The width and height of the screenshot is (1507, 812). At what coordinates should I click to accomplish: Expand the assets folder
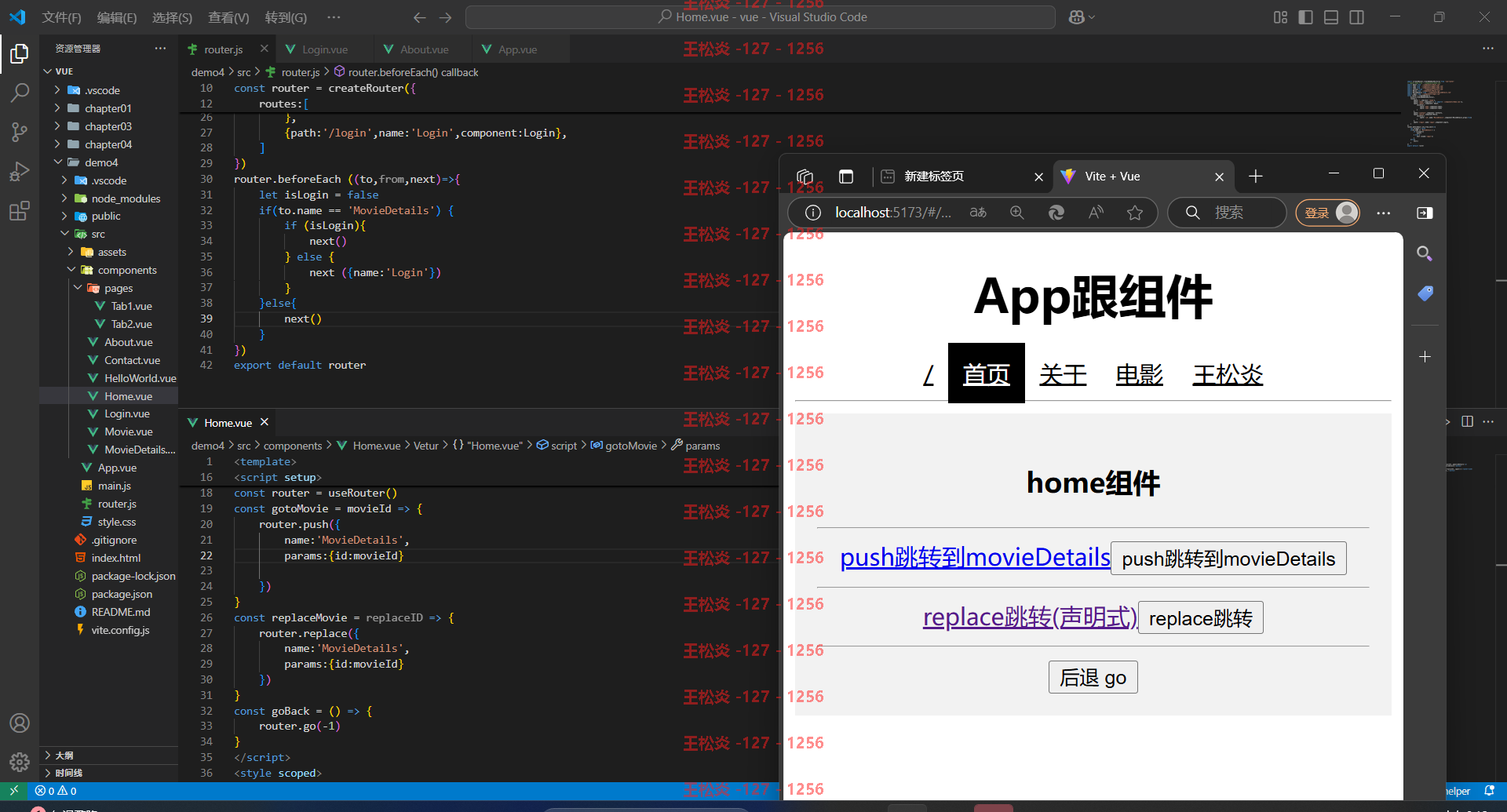[x=71, y=252]
